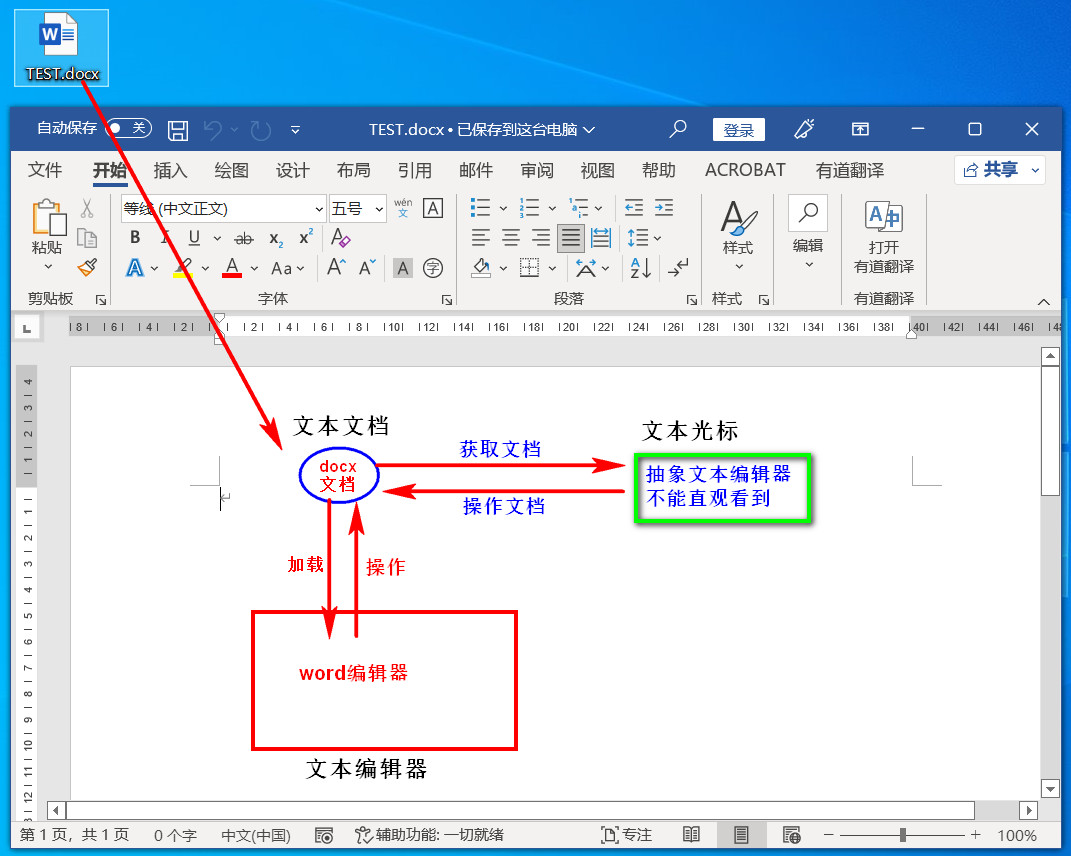Select the bullets list icon
The height and width of the screenshot is (856, 1071).
click(x=478, y=207)
